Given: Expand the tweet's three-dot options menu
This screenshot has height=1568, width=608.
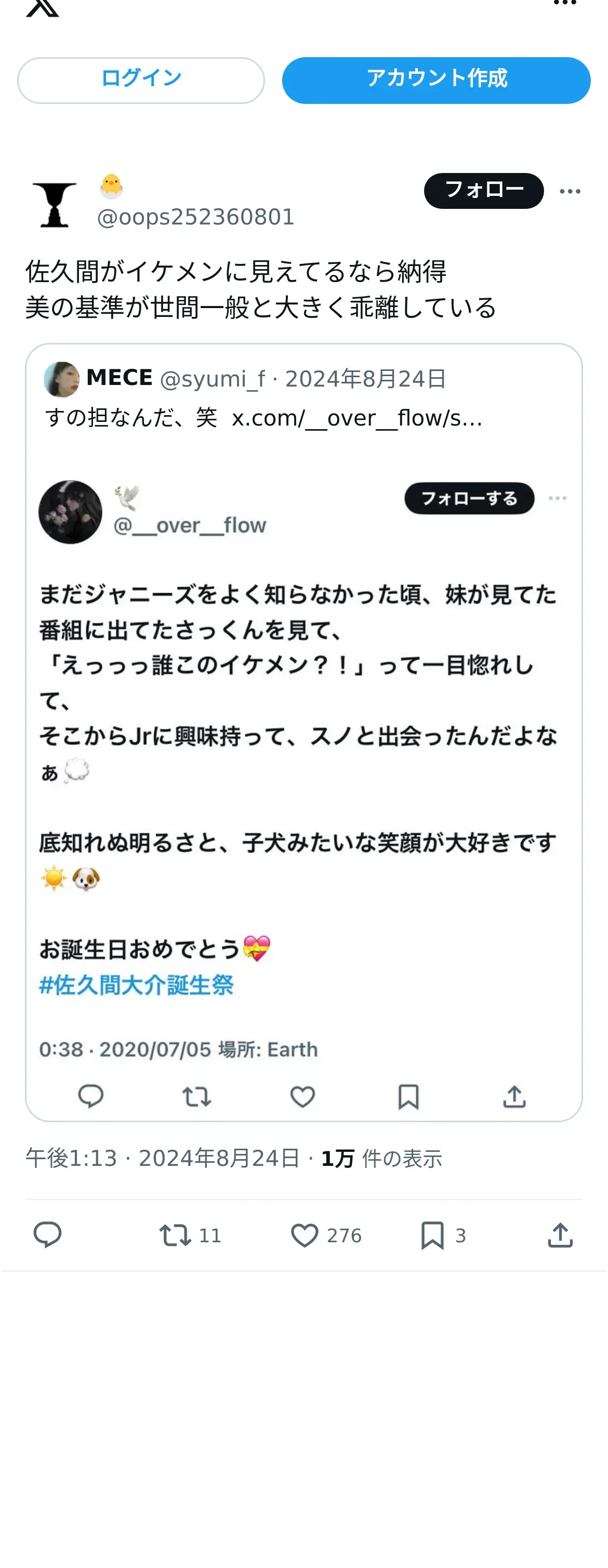Looking at the screenshot, I should pos(570,191).
